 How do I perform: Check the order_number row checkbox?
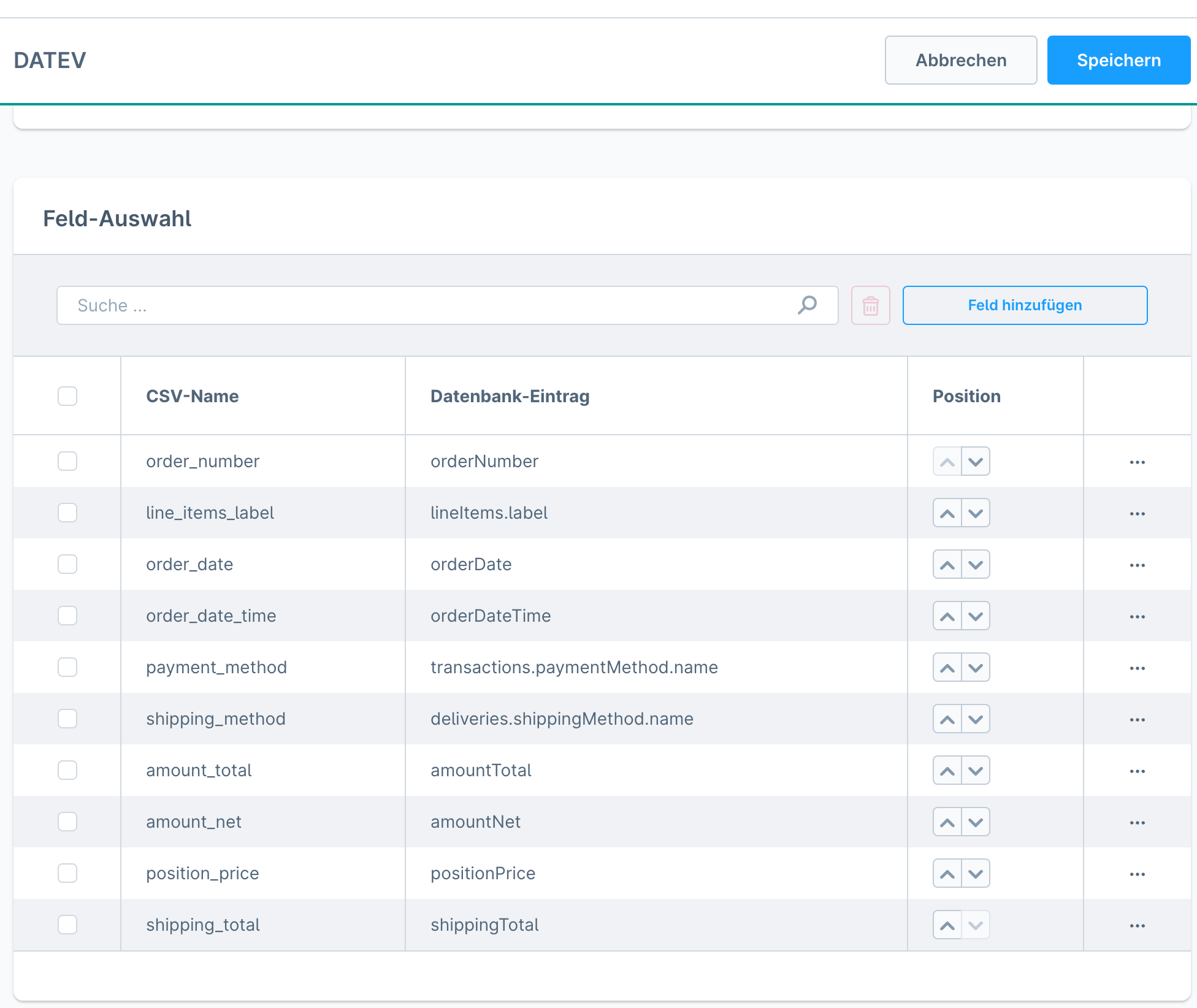tap(67, 461)
